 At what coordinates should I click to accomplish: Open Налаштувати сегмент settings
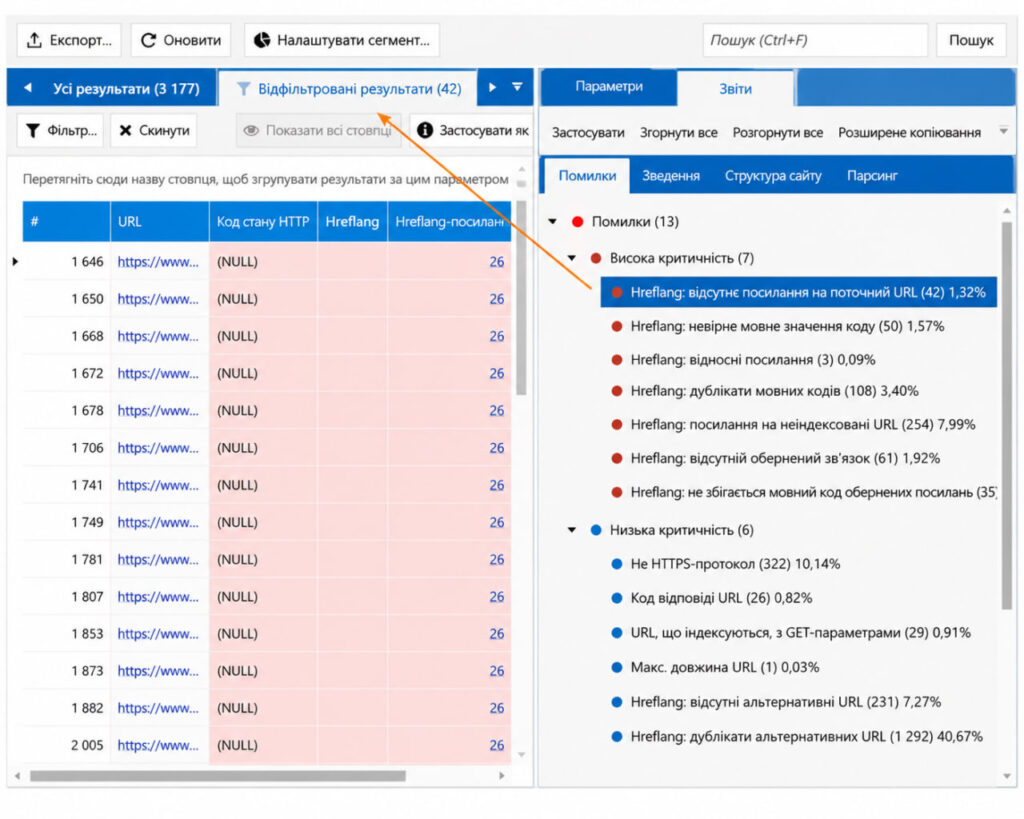tap(342, 40)
